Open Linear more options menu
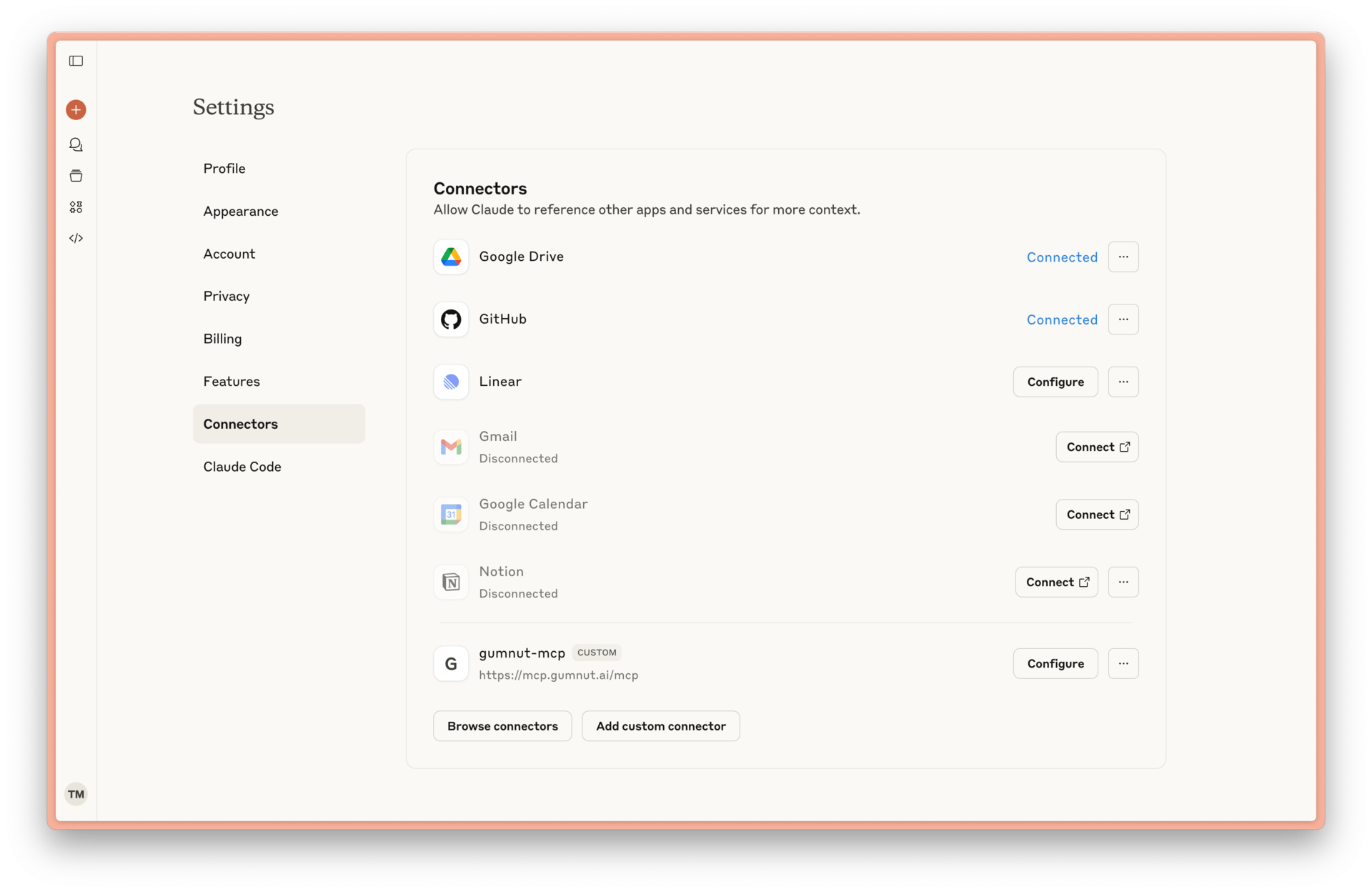Image resolution: width=1372 pixels, height=892 pixels. (1123, 382)
